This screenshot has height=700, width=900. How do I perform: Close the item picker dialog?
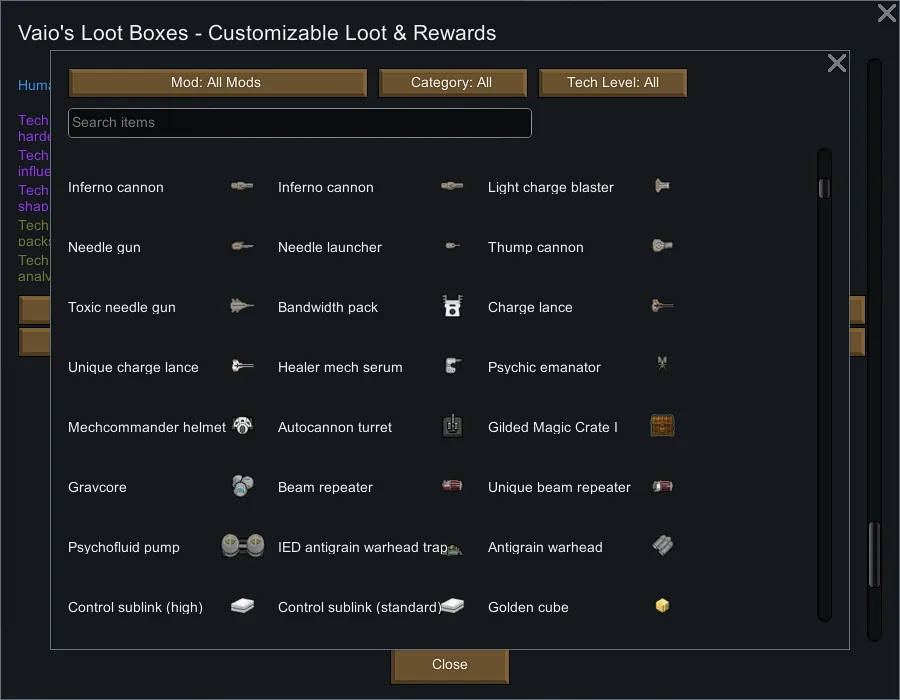pyautogui.click(x=837, y=64)
